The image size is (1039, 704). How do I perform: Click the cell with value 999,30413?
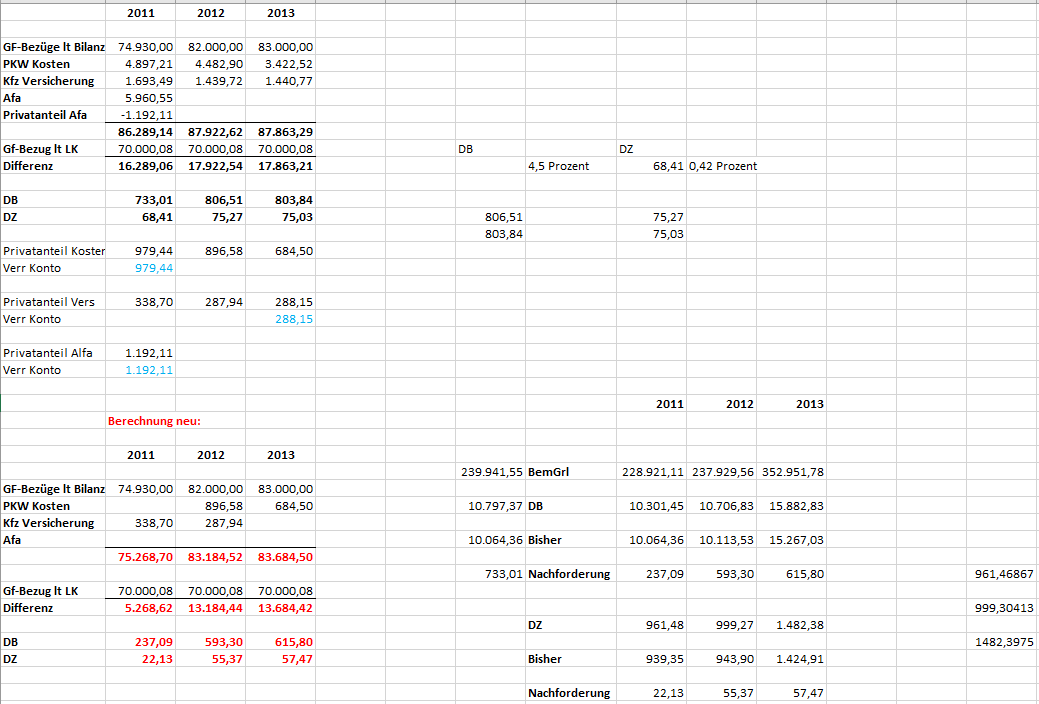(x=1003, y=608)
